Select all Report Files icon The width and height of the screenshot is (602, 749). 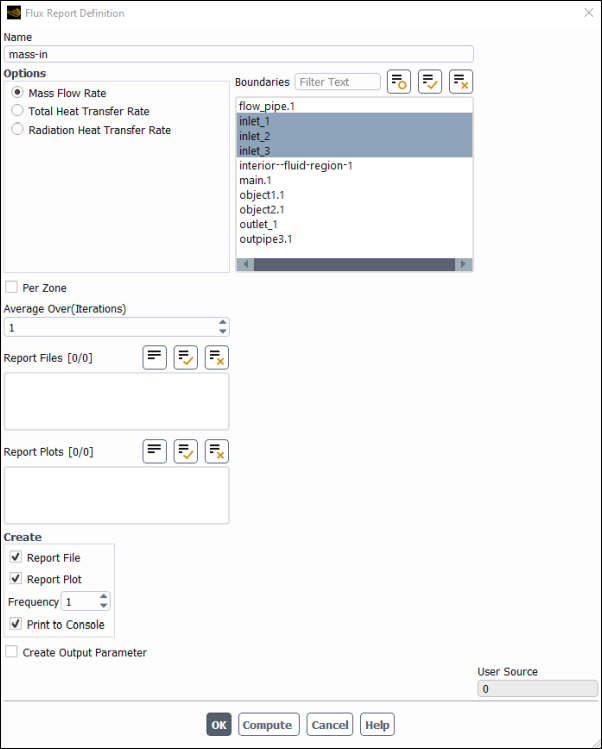(185, 357)
